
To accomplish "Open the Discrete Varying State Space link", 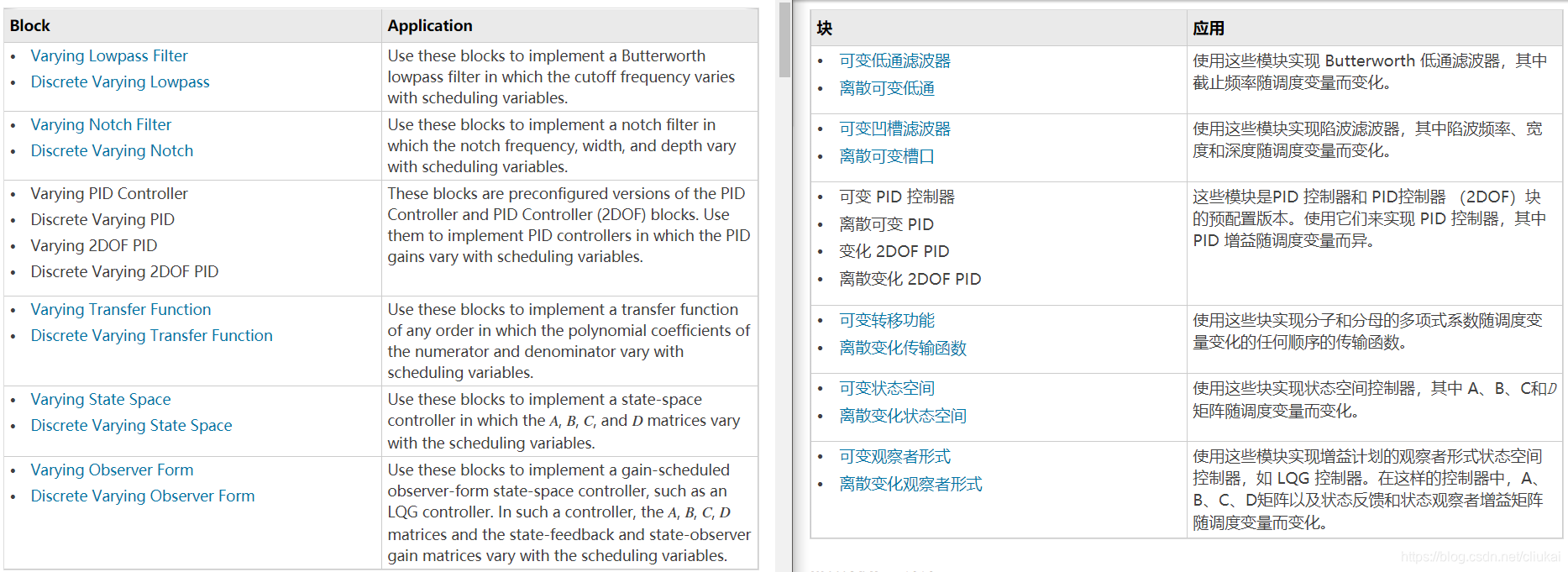I will click(x=131, y=426).
